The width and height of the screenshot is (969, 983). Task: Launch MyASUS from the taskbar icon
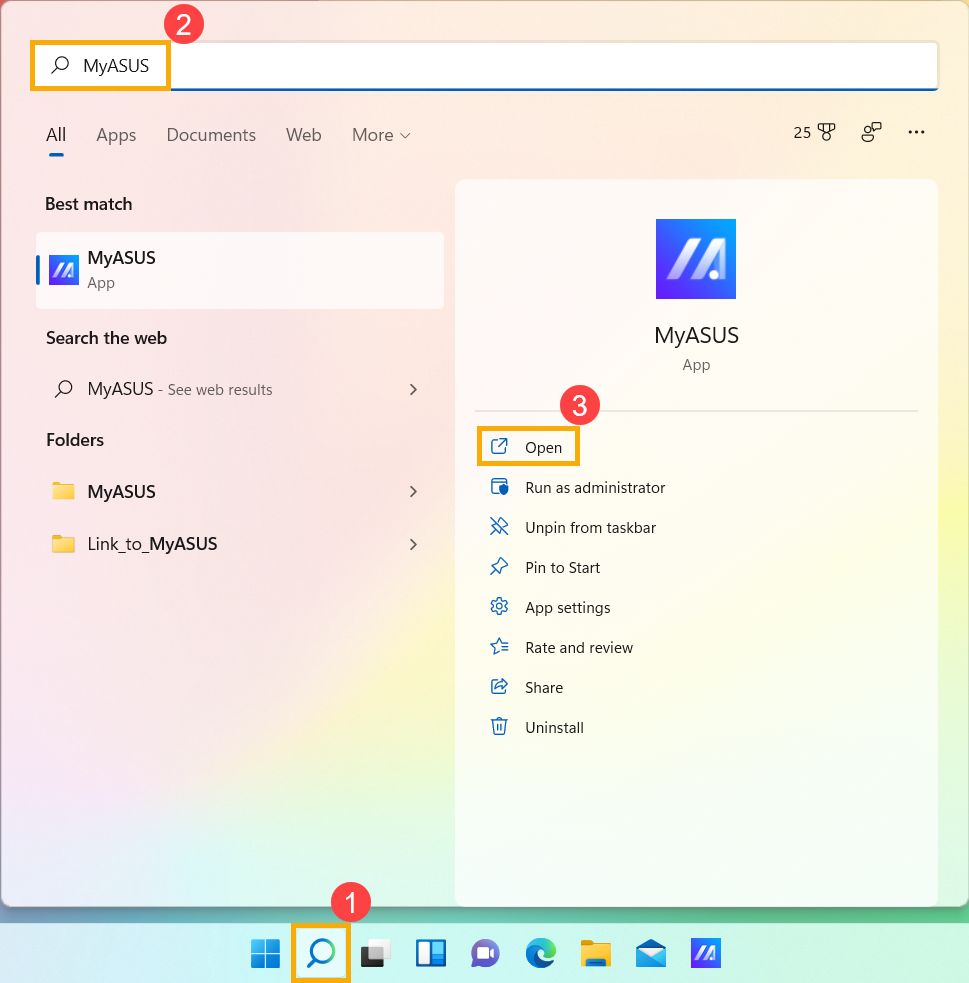(706, 954)
